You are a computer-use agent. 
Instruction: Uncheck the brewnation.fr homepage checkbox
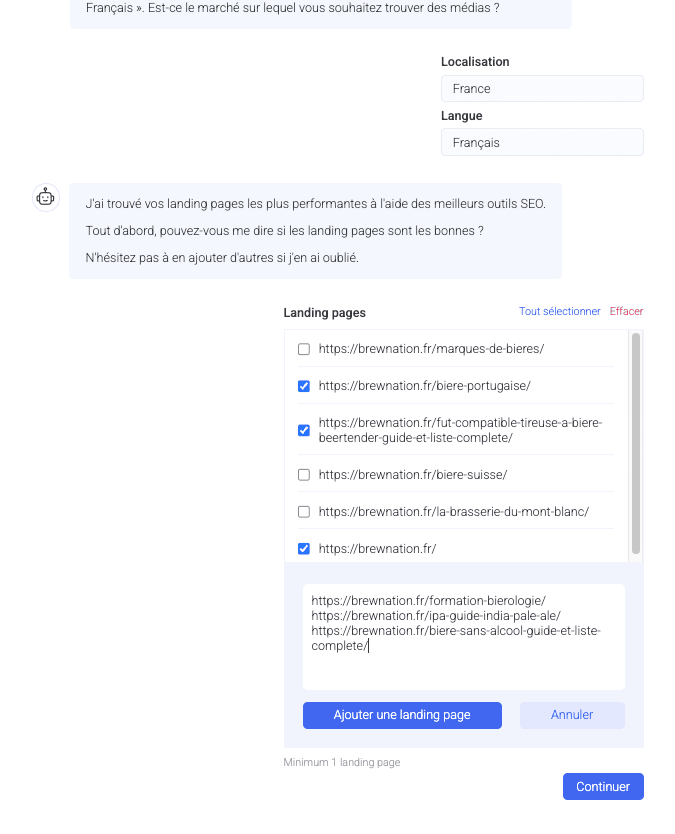(304, 548)
